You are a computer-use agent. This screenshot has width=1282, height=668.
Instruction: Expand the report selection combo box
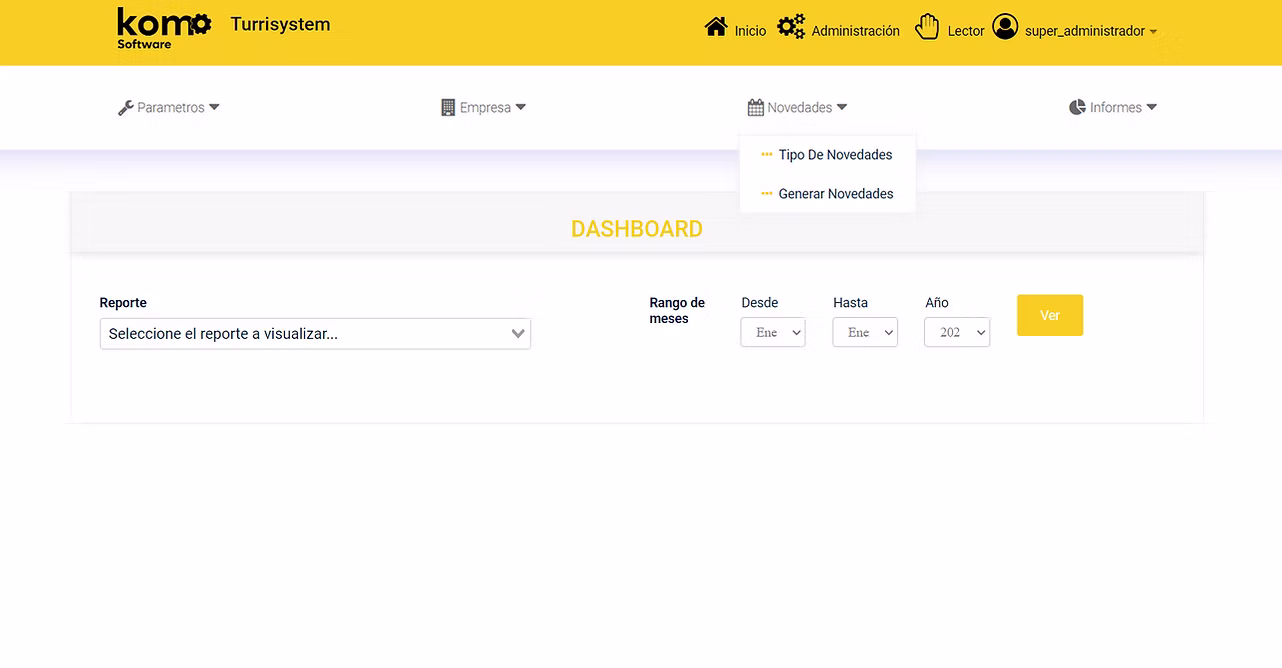point(315,334)
